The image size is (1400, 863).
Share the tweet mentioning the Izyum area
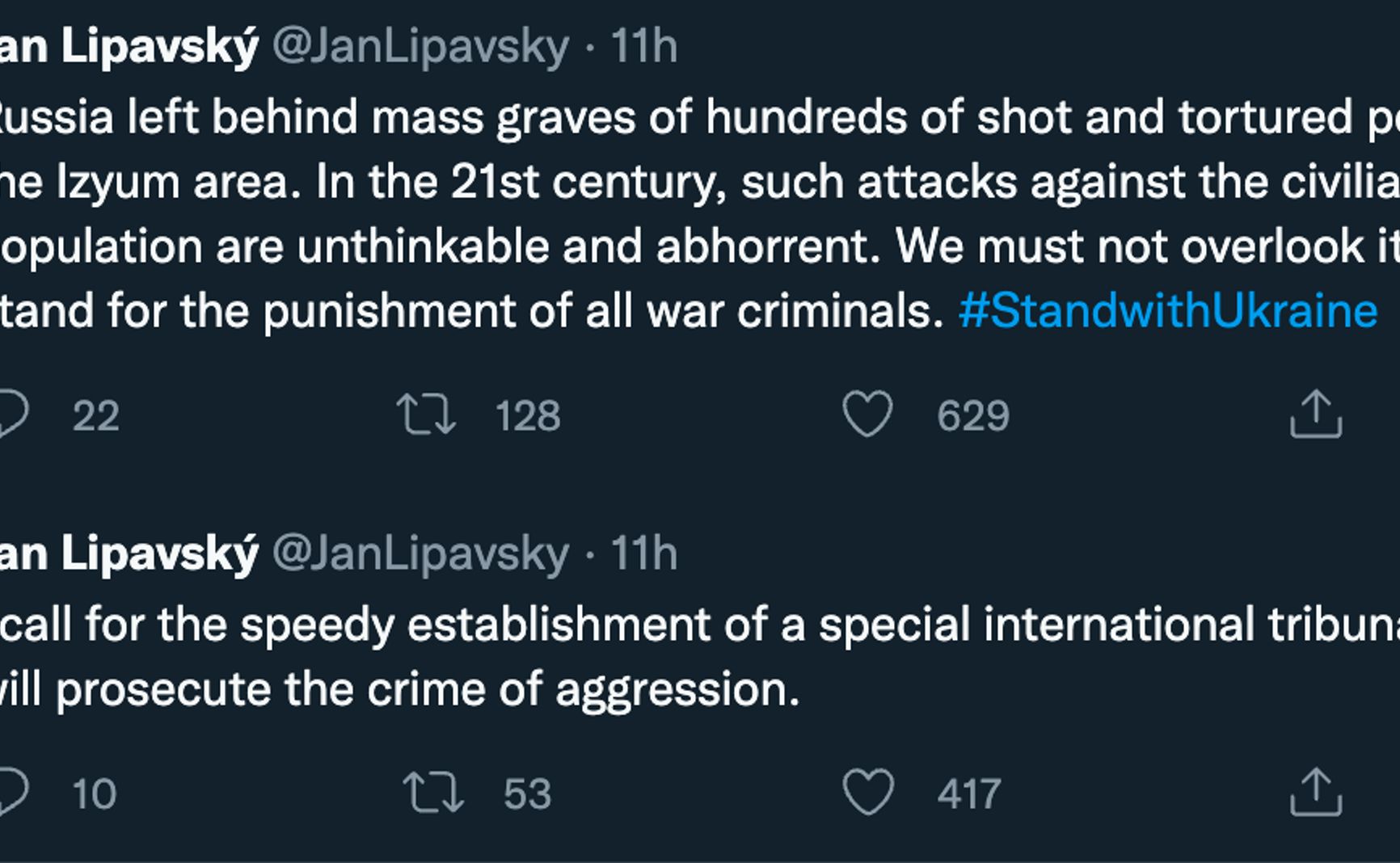(x=1315, y=415)
